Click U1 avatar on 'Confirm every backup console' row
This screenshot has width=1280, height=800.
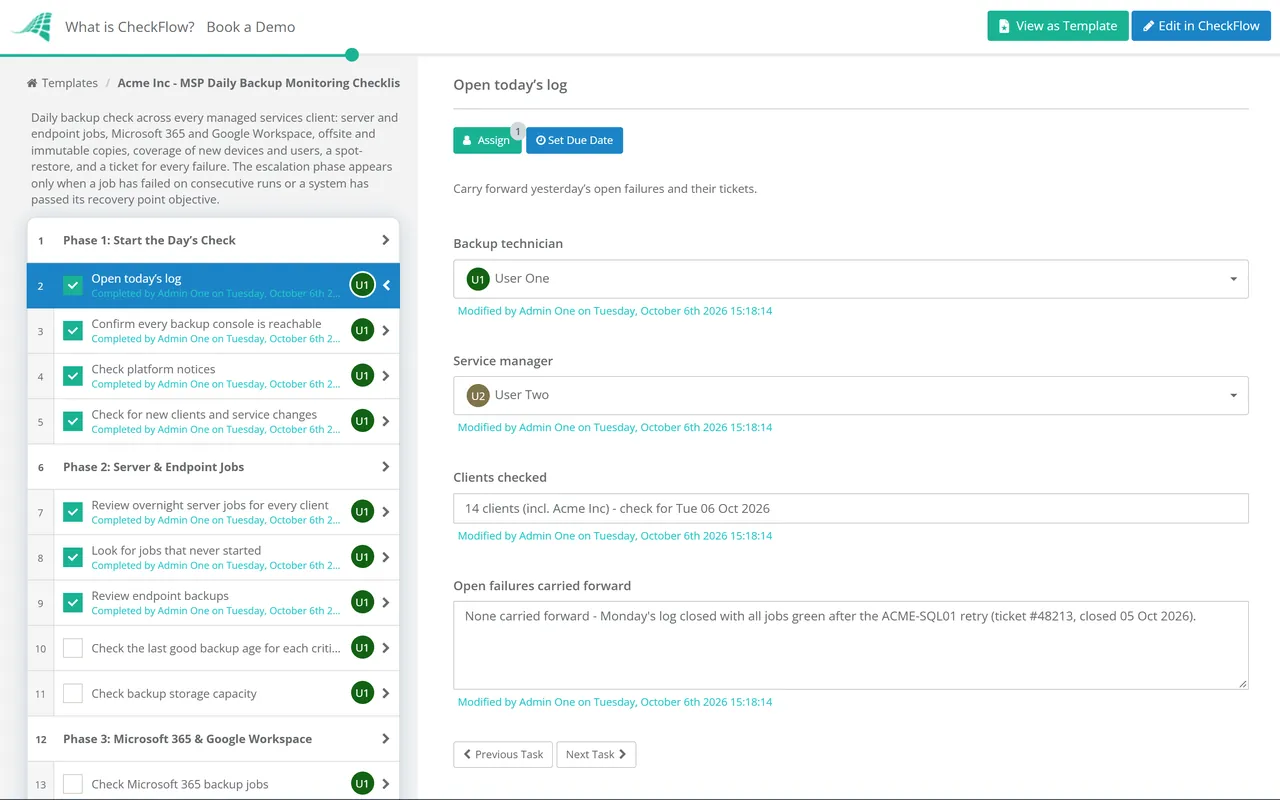pos(362,330)
